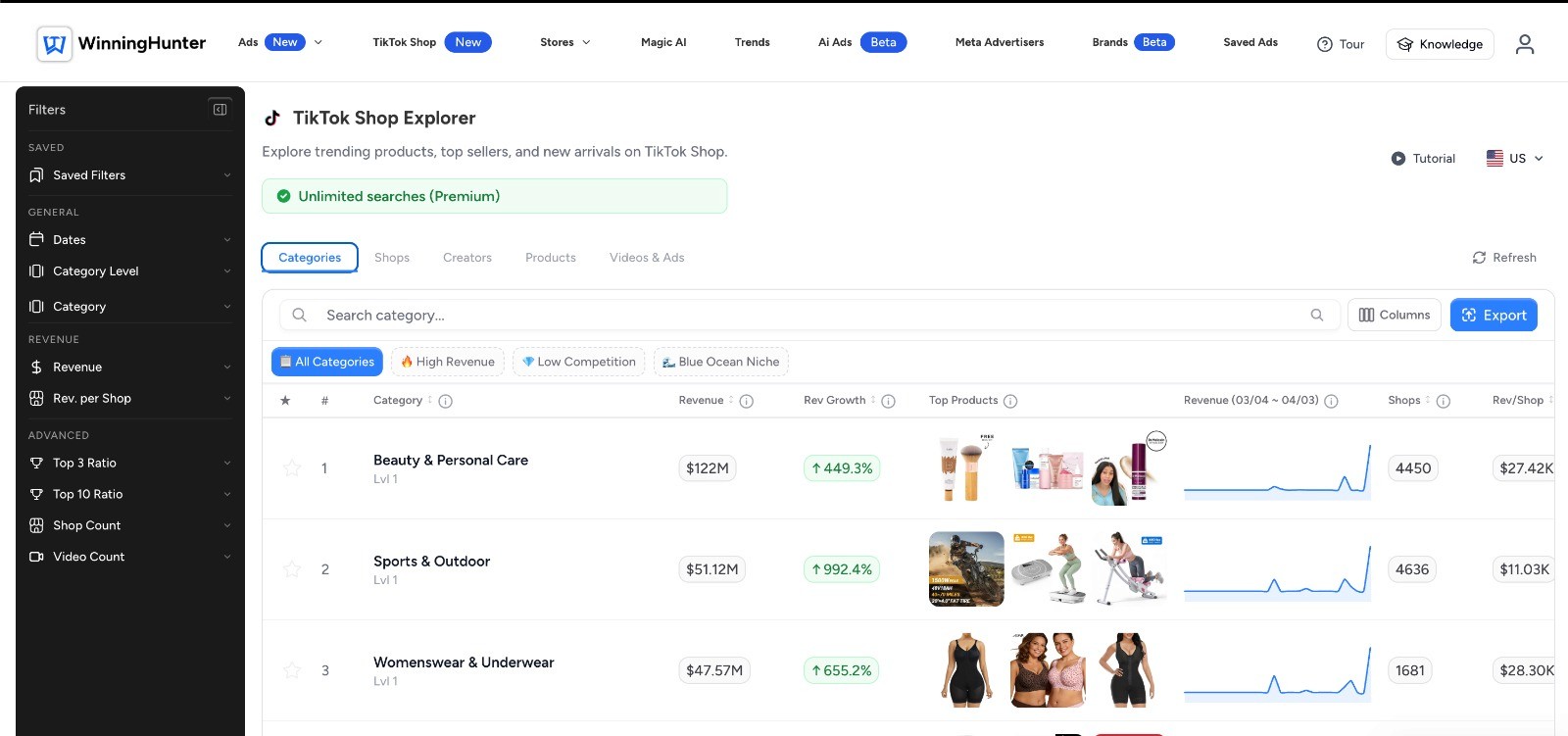Viewport: 1568px width, 736px height.
Task: Favorite the Sports & Outdoor row star
Action: (292, 569)
